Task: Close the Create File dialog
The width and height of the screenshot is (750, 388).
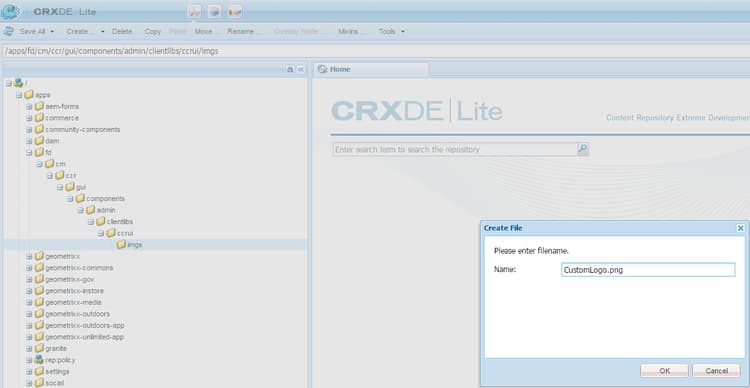Action: pos(740,228)
